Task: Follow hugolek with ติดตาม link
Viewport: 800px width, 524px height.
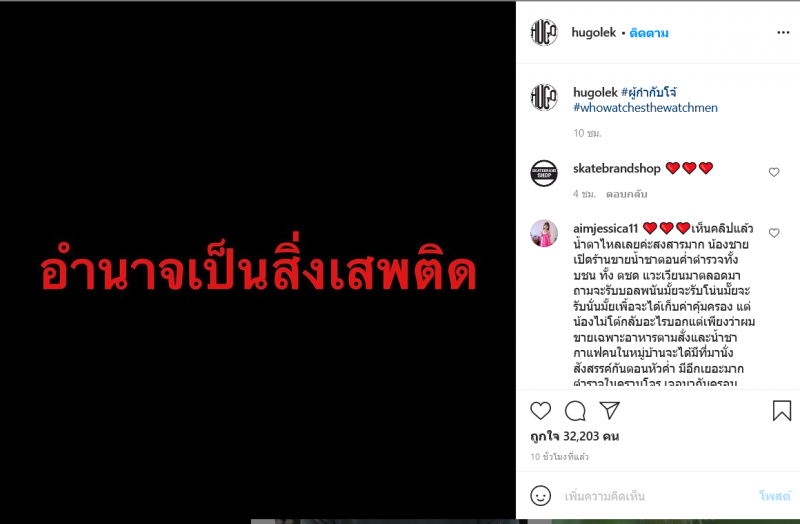Action: pos(649,33)
